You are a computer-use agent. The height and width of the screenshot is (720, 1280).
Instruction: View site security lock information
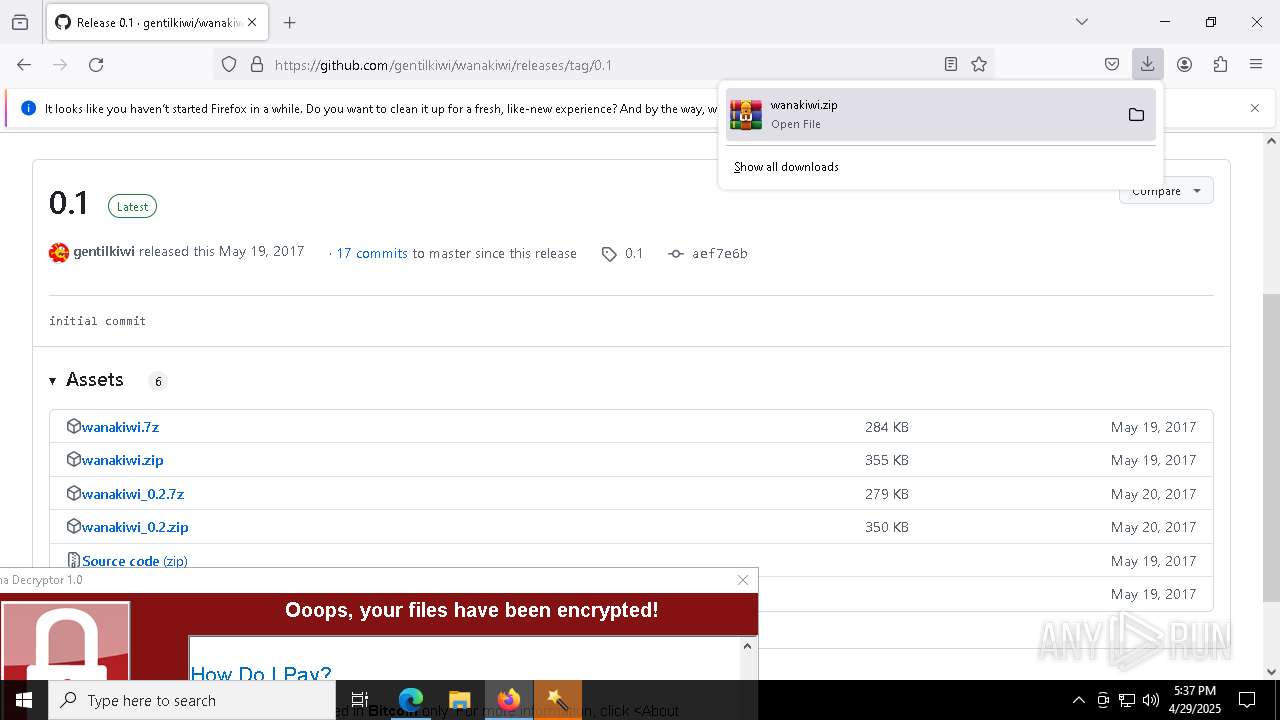[x=257, y=64]
